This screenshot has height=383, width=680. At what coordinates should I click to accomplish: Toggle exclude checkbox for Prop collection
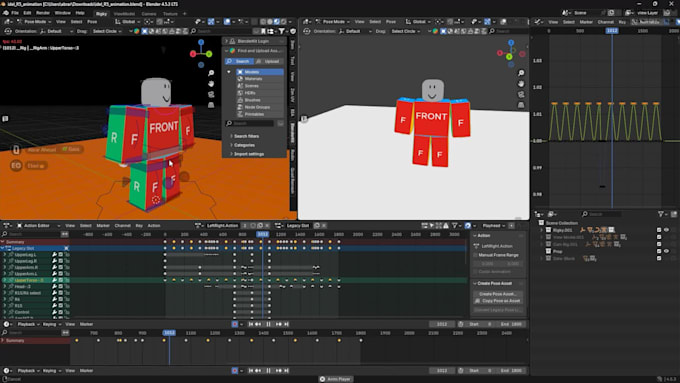click(x=659, y=251)
